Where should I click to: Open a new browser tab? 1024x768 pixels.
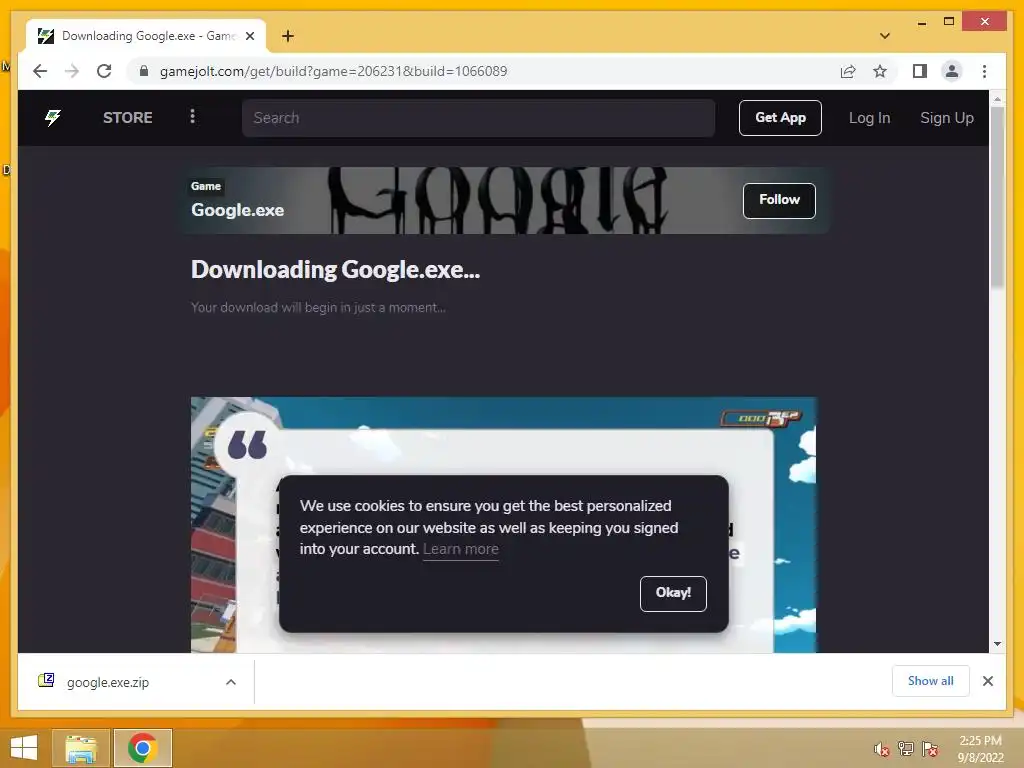(x=287, y=36)
